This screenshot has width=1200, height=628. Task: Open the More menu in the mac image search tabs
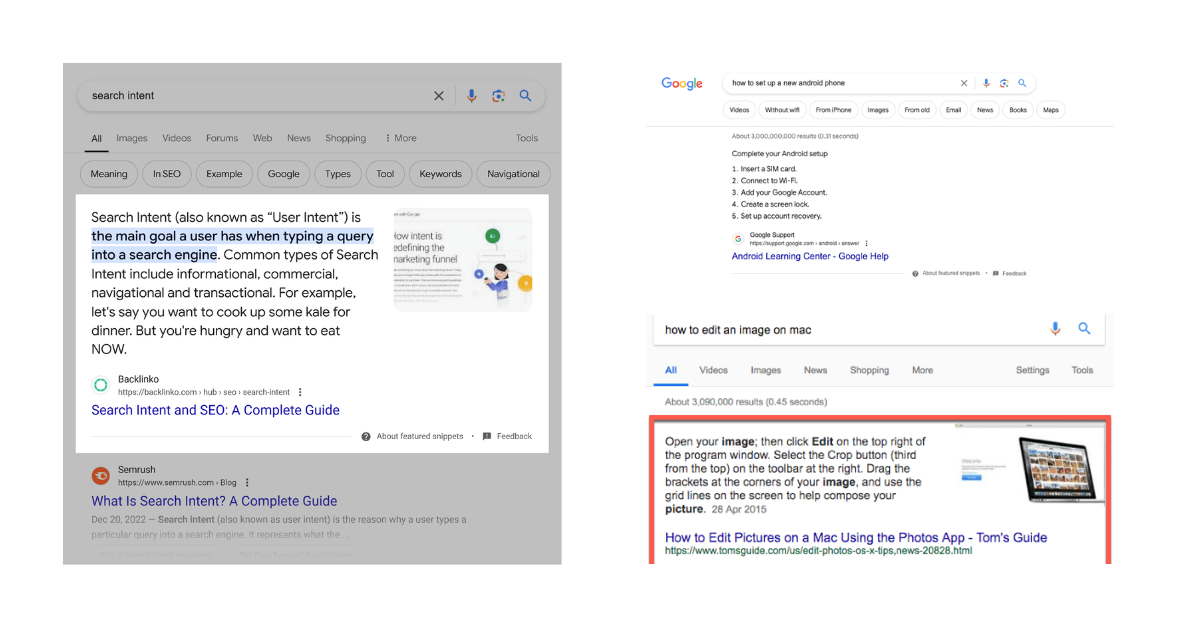point(922,370)
